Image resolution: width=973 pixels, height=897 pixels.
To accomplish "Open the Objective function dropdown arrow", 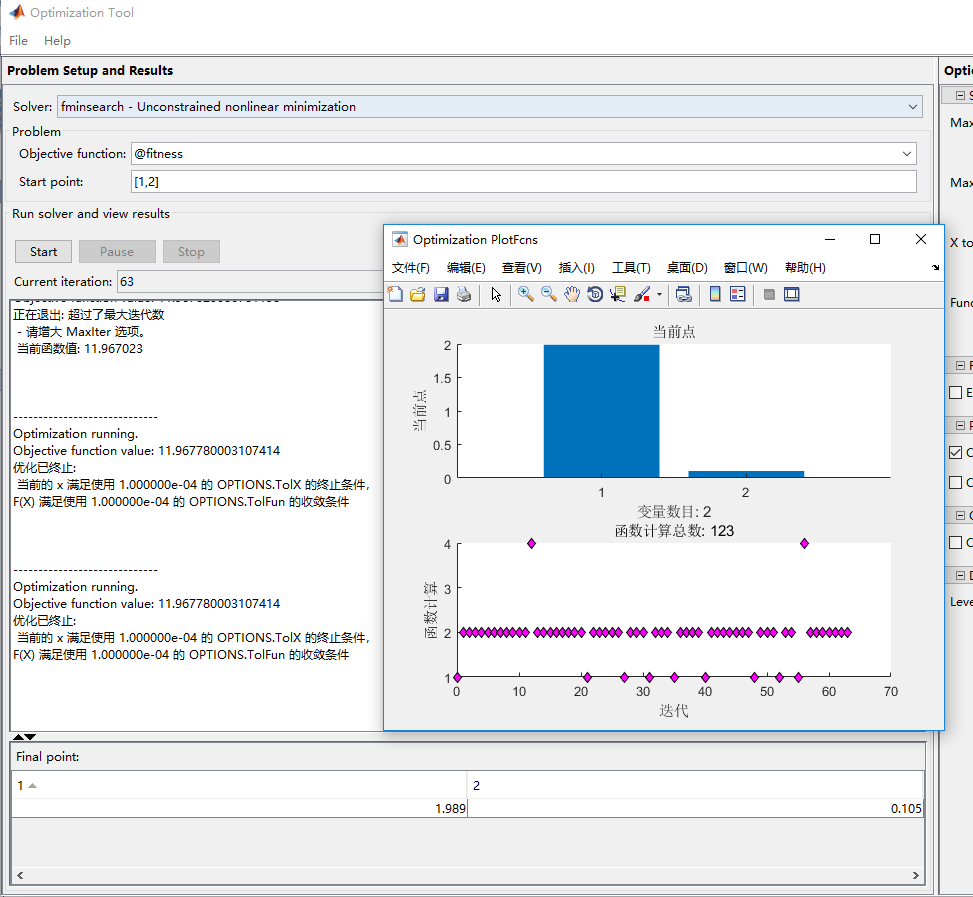I will coord(907,153).
